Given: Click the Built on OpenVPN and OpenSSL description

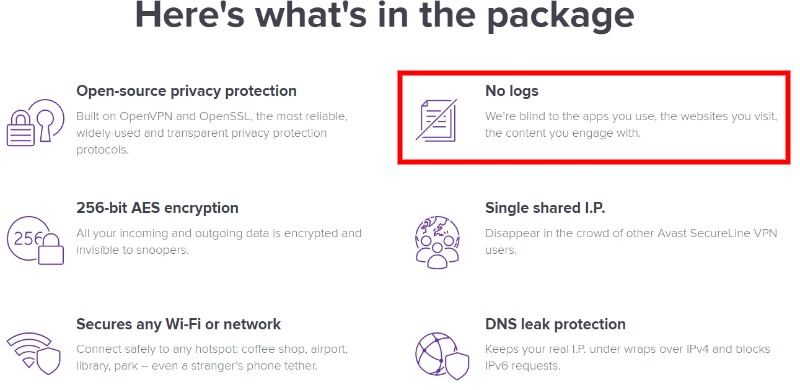Looking at the screenshot, I should pyautogui.click(x=212, y=133).
